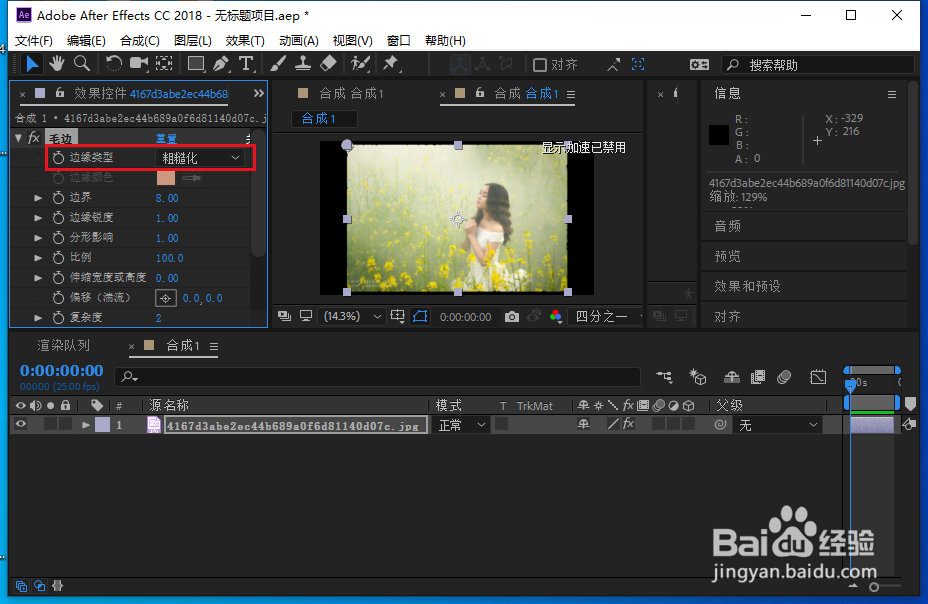Select the Hand tool in the toolbar
This screenshot has width=928, height=604.
[x=57, y=63]
